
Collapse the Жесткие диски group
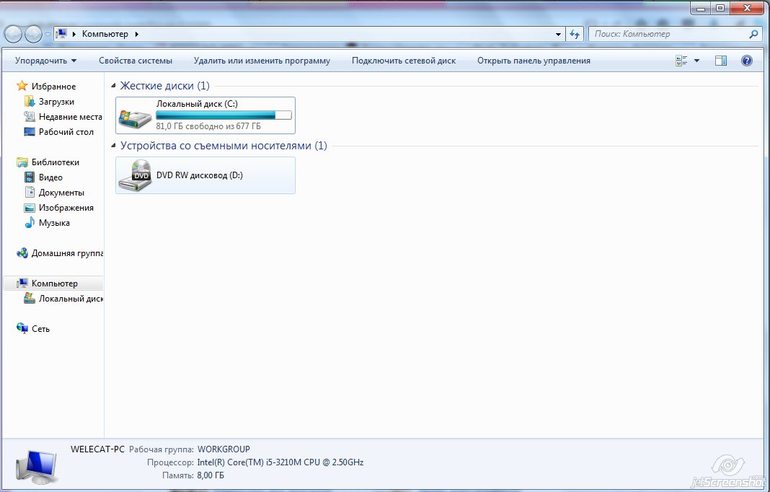pos(114,87)
